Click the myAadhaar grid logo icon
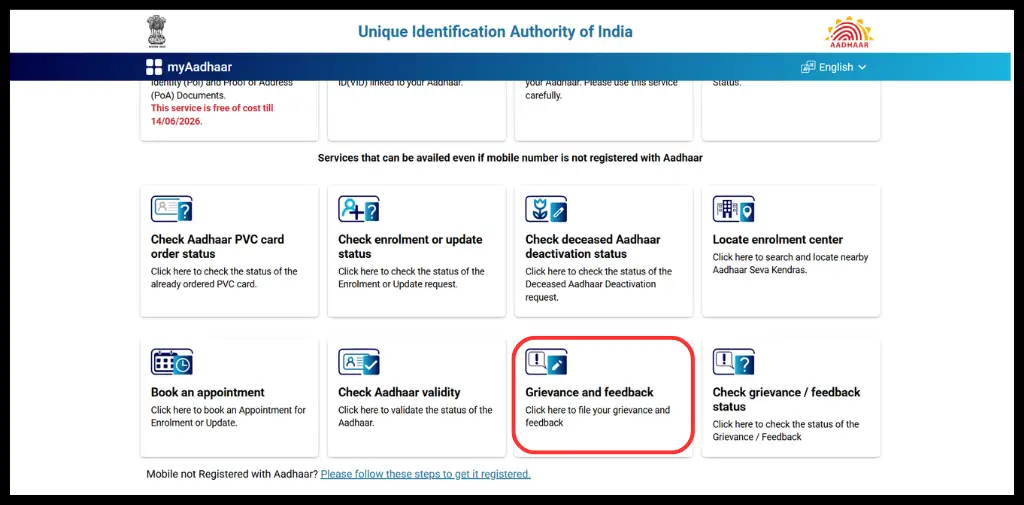This screenshot has width=1024, height=505. 153,67
